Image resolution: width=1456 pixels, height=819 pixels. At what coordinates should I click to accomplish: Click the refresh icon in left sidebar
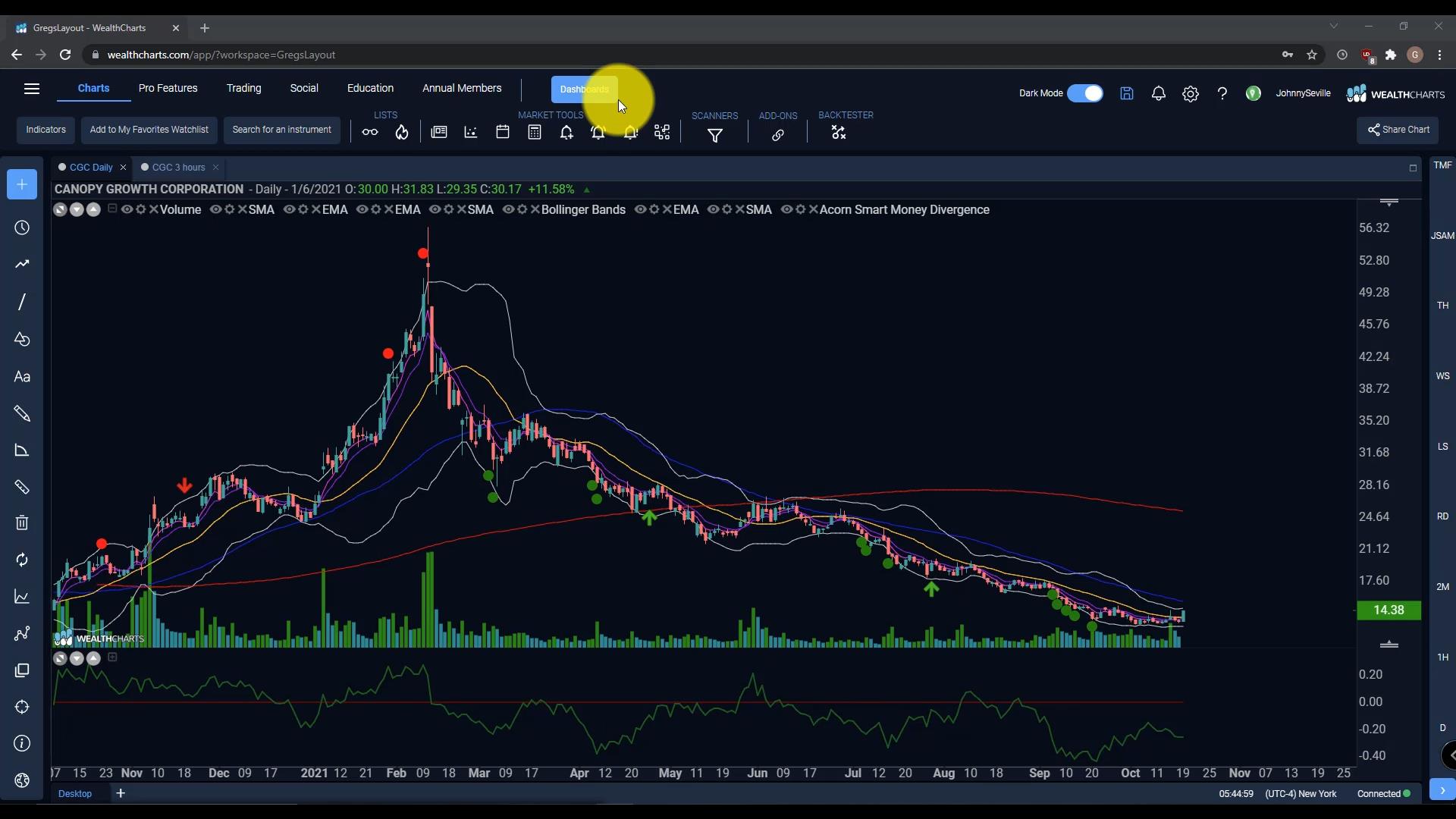point(22,560)
